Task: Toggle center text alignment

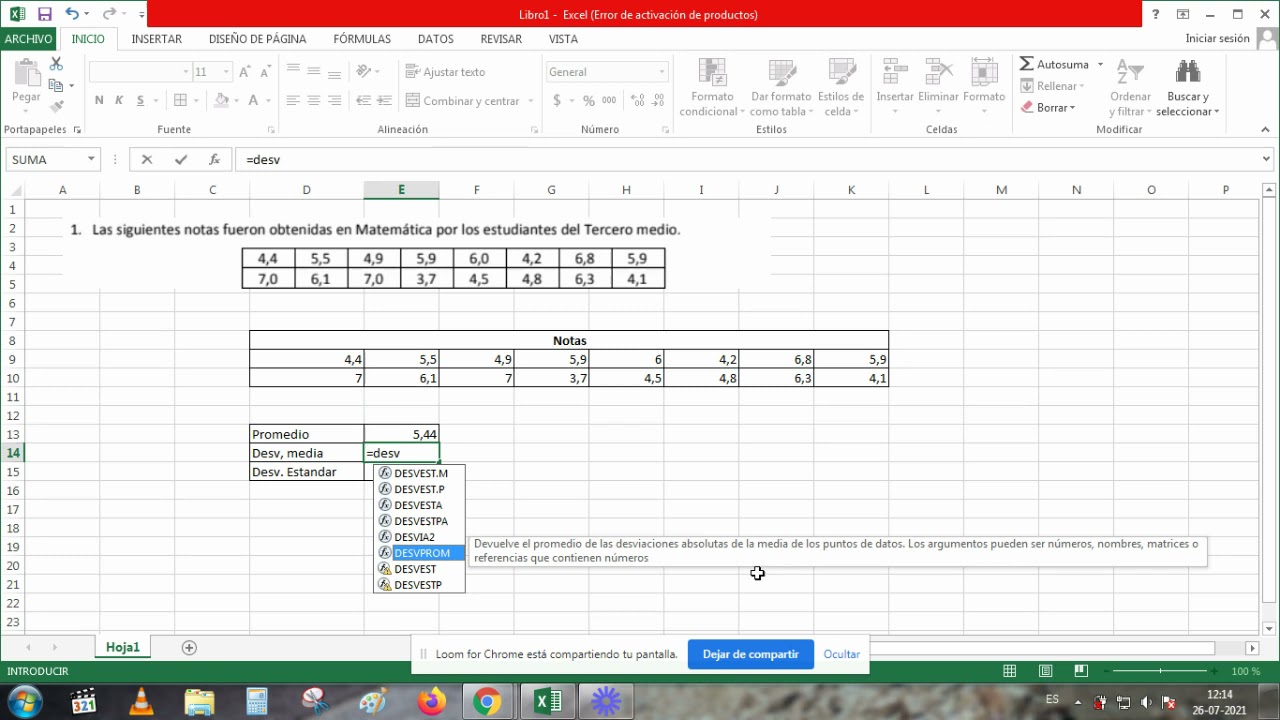Action: point(314,100)
